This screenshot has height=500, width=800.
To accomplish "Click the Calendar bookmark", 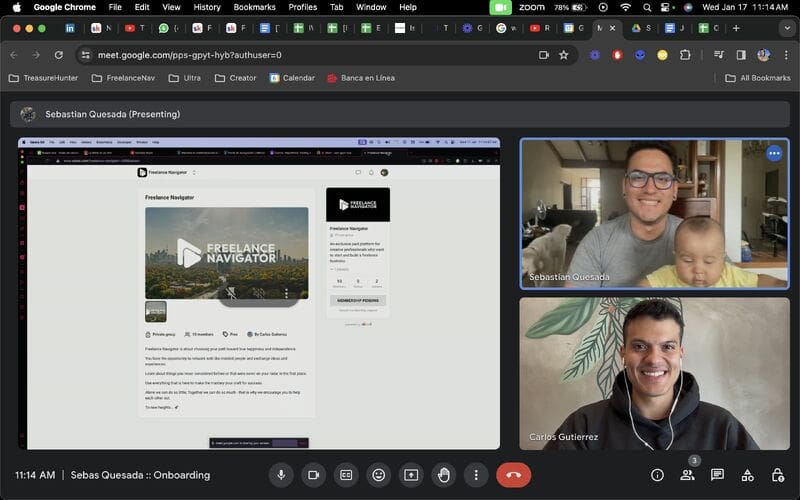I will tap(291, 78).
